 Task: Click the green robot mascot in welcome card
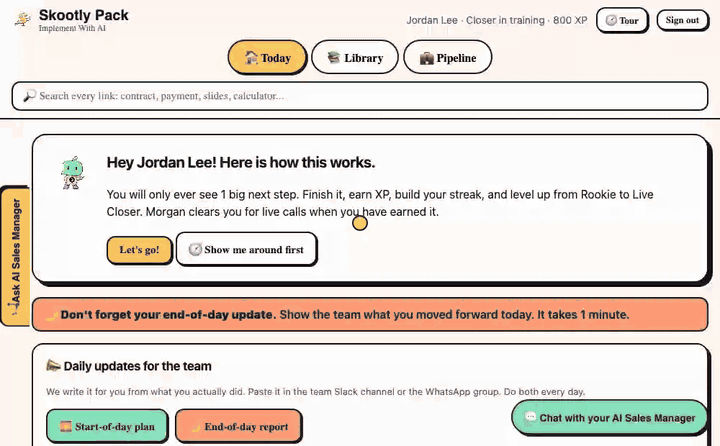coord(73,173)
